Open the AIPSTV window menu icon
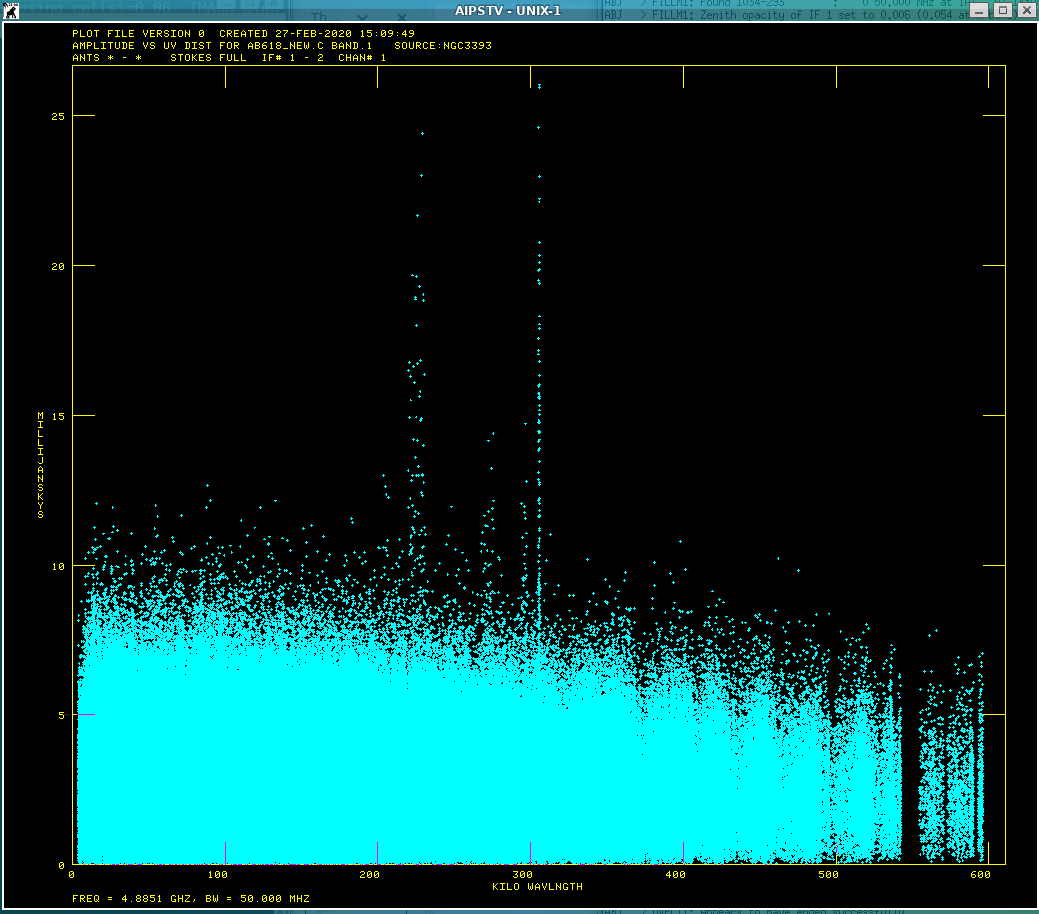Viewport: 1039px width, 914px height. click(12, 10)
